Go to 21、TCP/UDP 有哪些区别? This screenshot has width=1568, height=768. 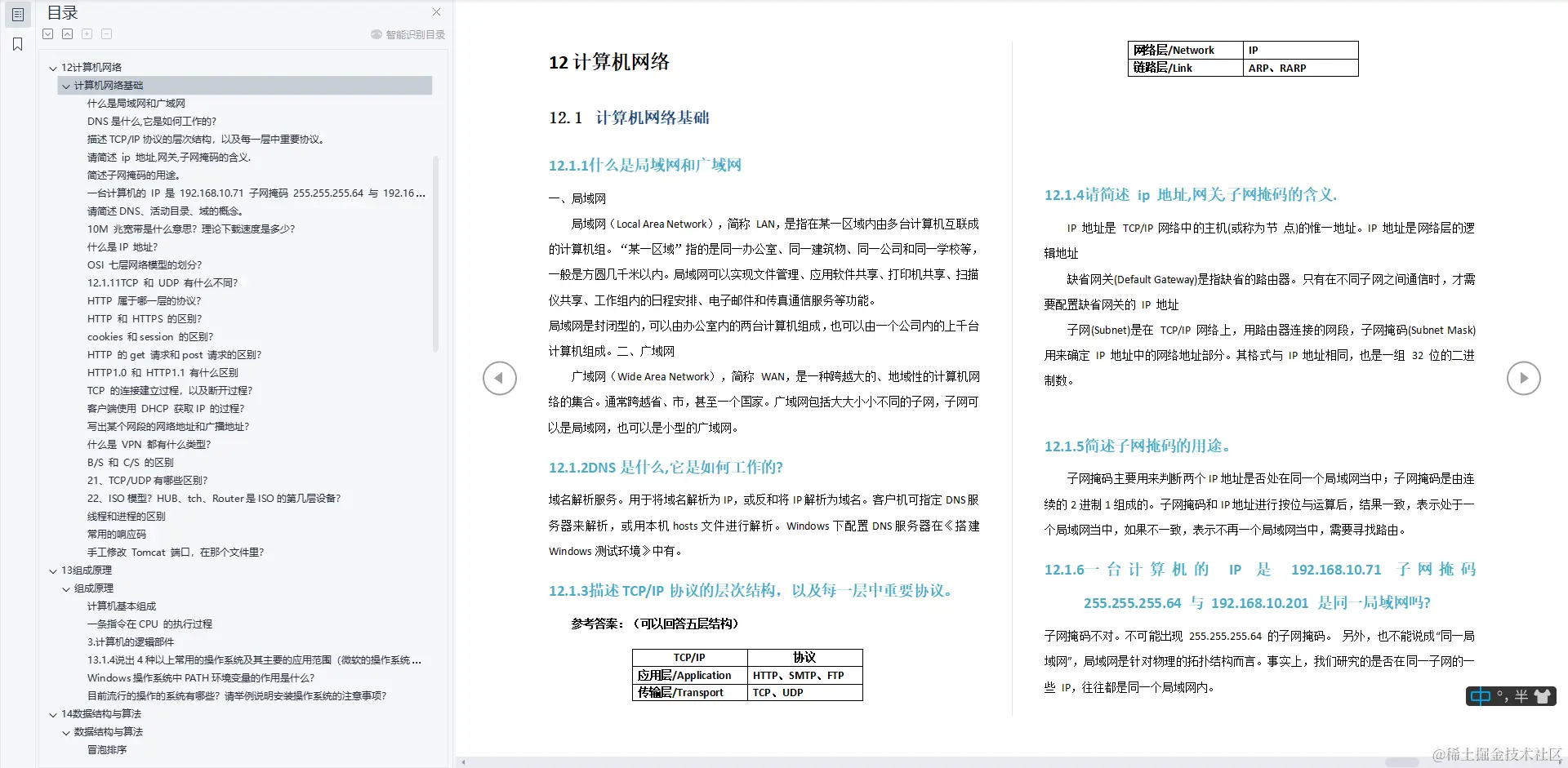pyautogui.click(x=148, y=481)
